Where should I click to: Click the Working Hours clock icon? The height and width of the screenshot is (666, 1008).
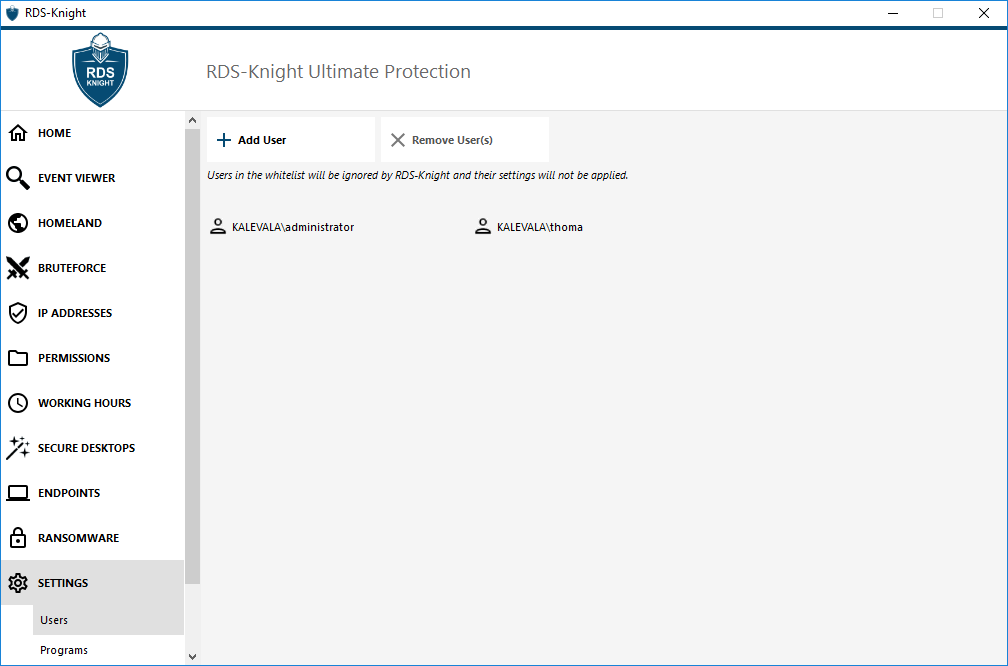coord(18,403)
